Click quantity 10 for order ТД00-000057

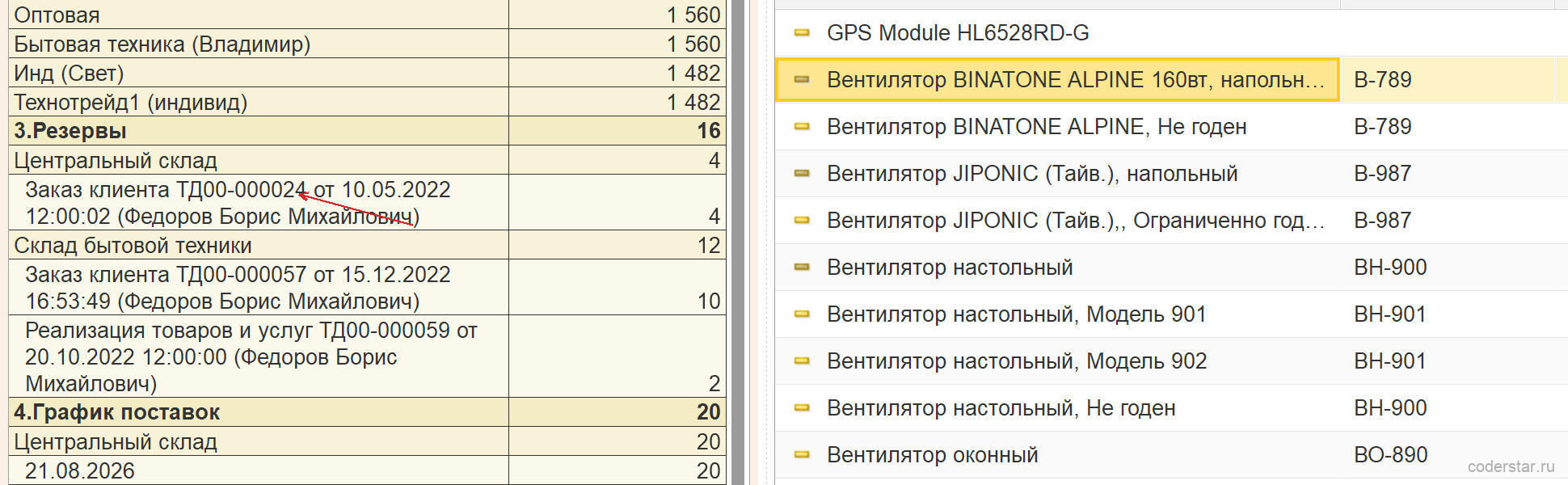coord(708,302)
